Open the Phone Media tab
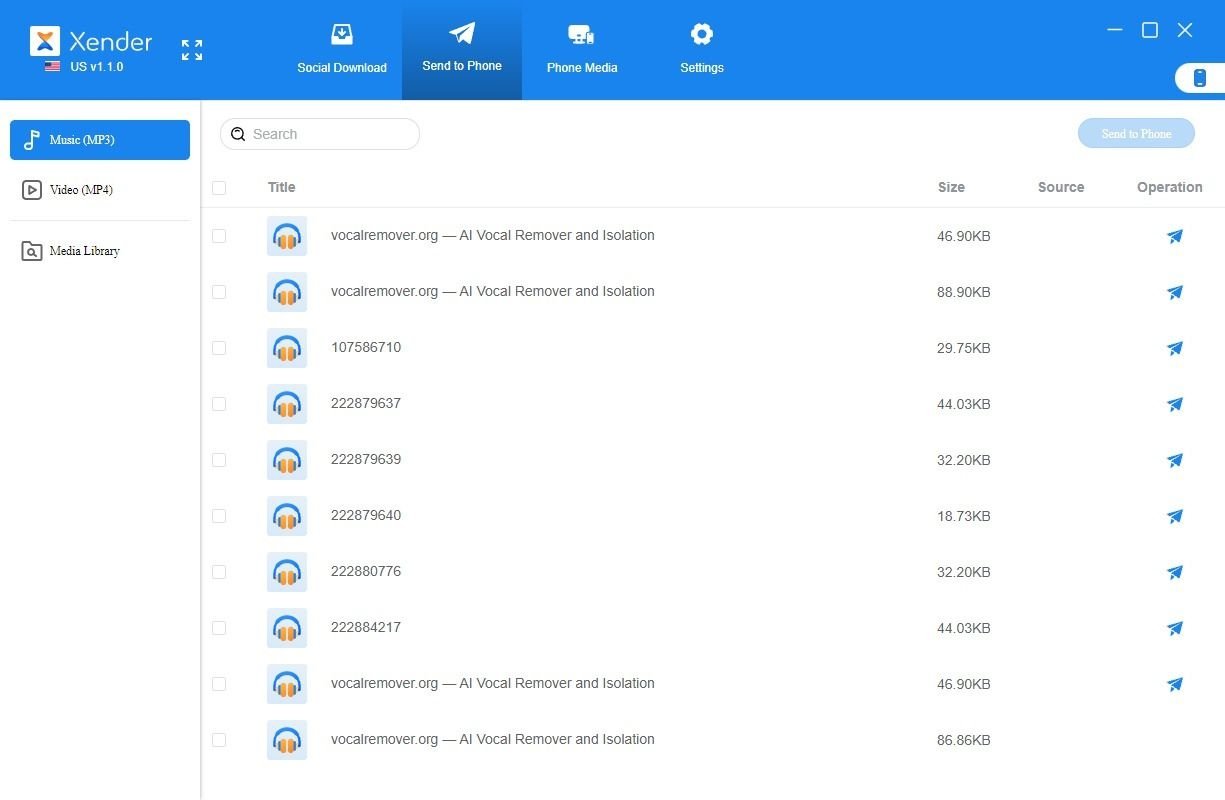The height and width of the screenshot is (800, 1225). (x=582, y=50)
